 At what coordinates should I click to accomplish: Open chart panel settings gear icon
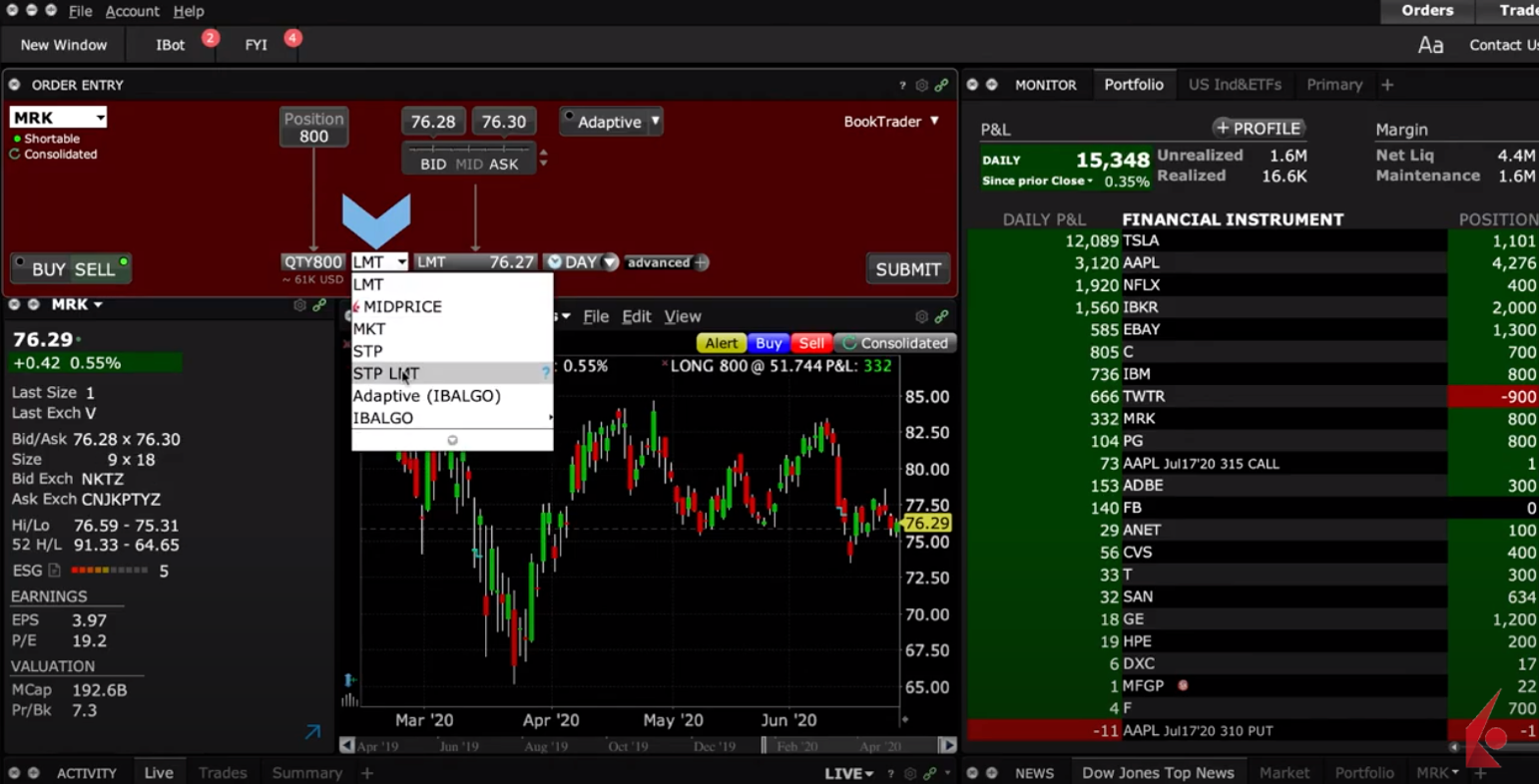pyautogui.click(x=921, y=317)
